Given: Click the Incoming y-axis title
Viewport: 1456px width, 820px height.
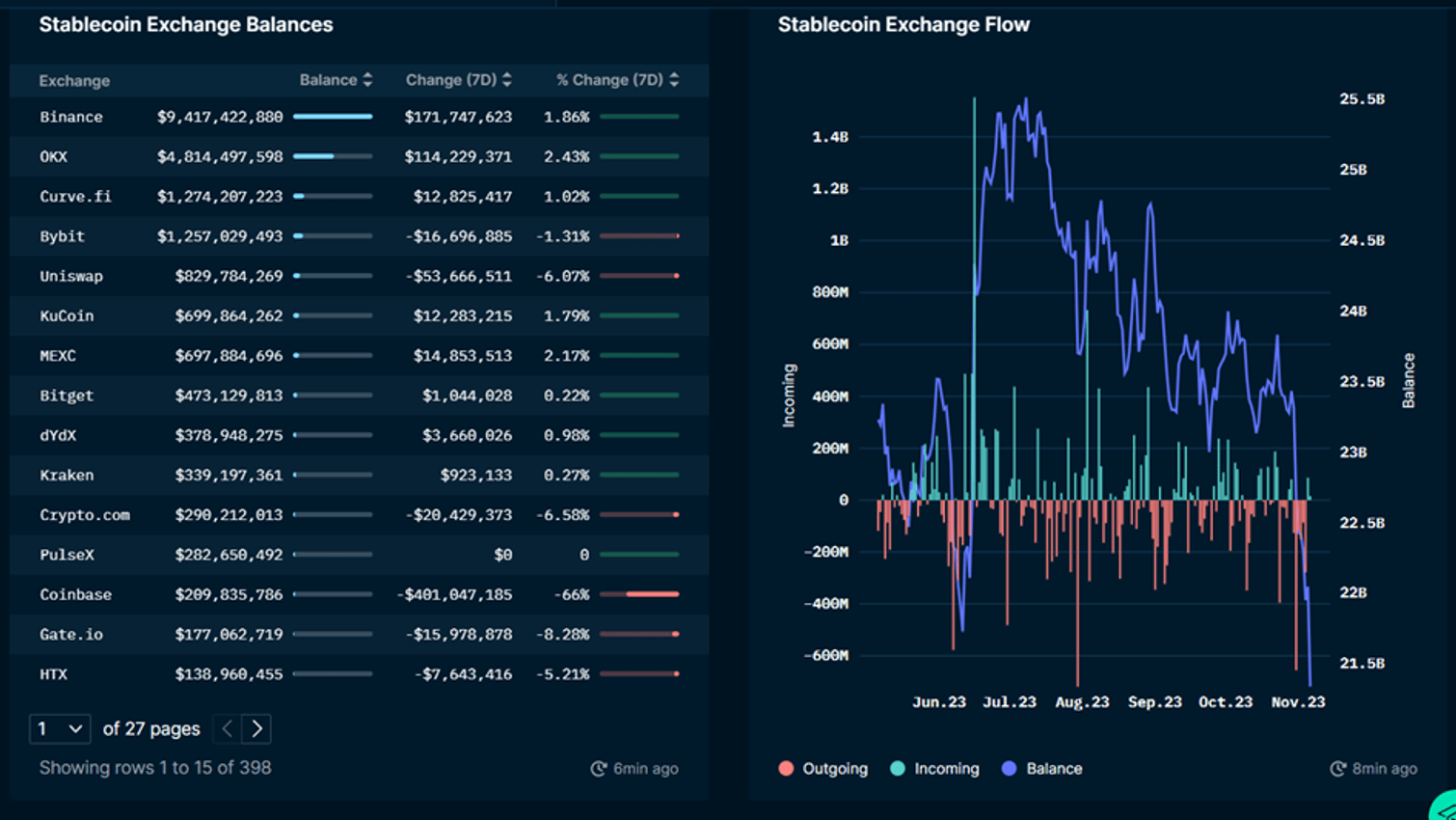Looking at the screenshot, I should (789, 396).
